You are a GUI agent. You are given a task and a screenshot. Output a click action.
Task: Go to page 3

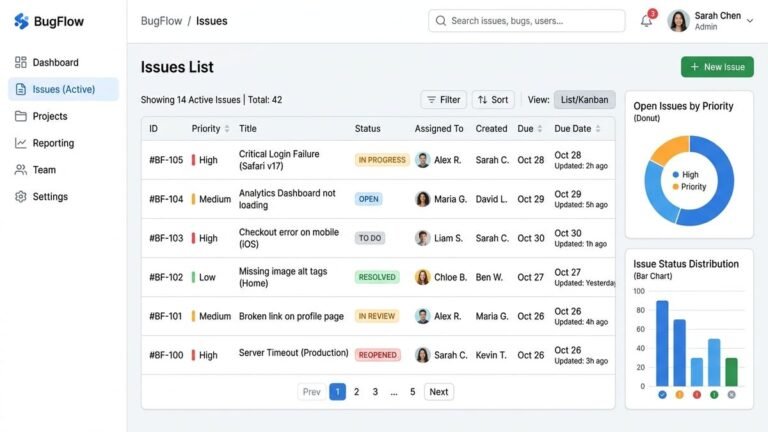[375, 392]
